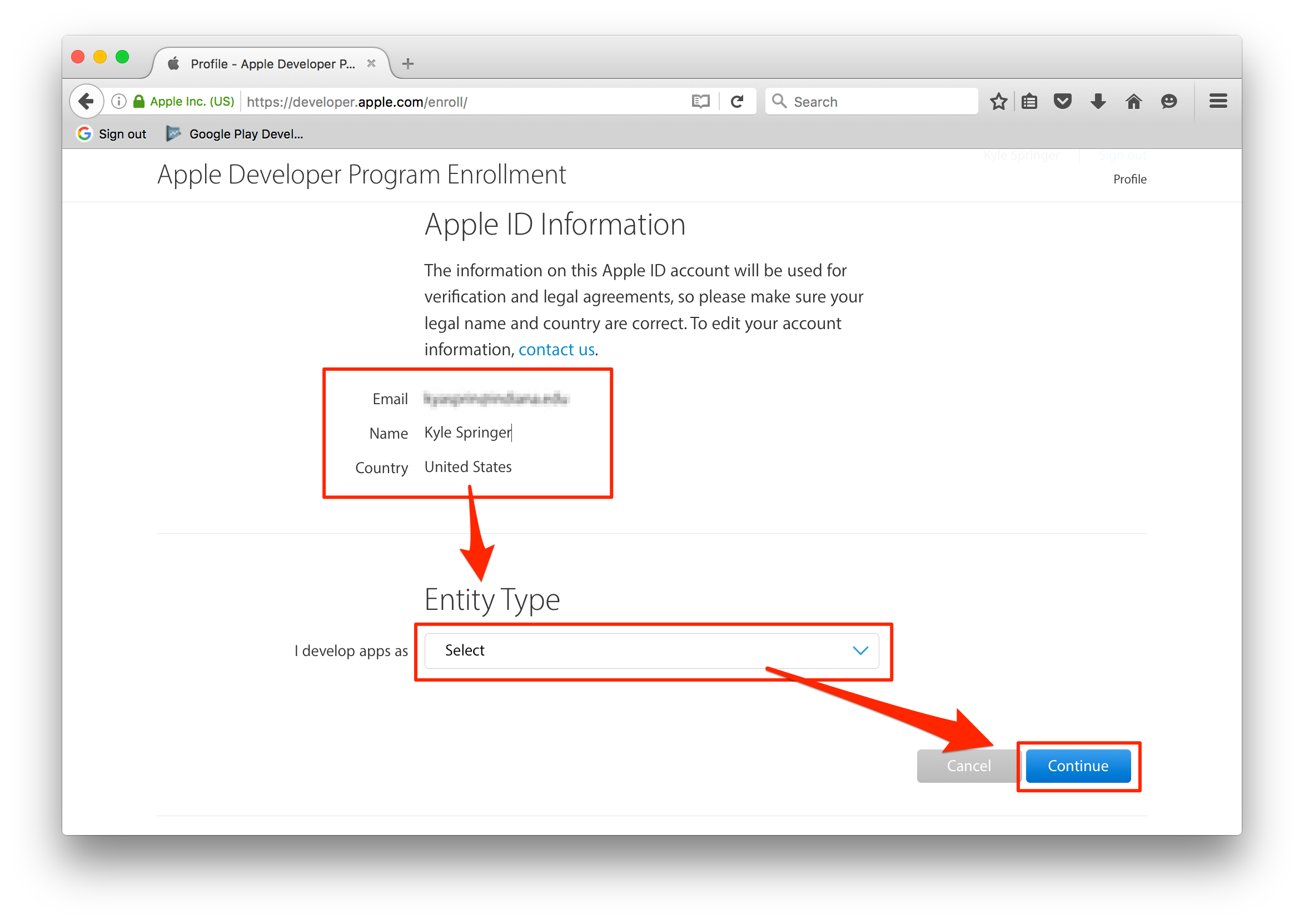1304x924 pixels.
Task: Click the Pocket save icon
Action: 1063,101
